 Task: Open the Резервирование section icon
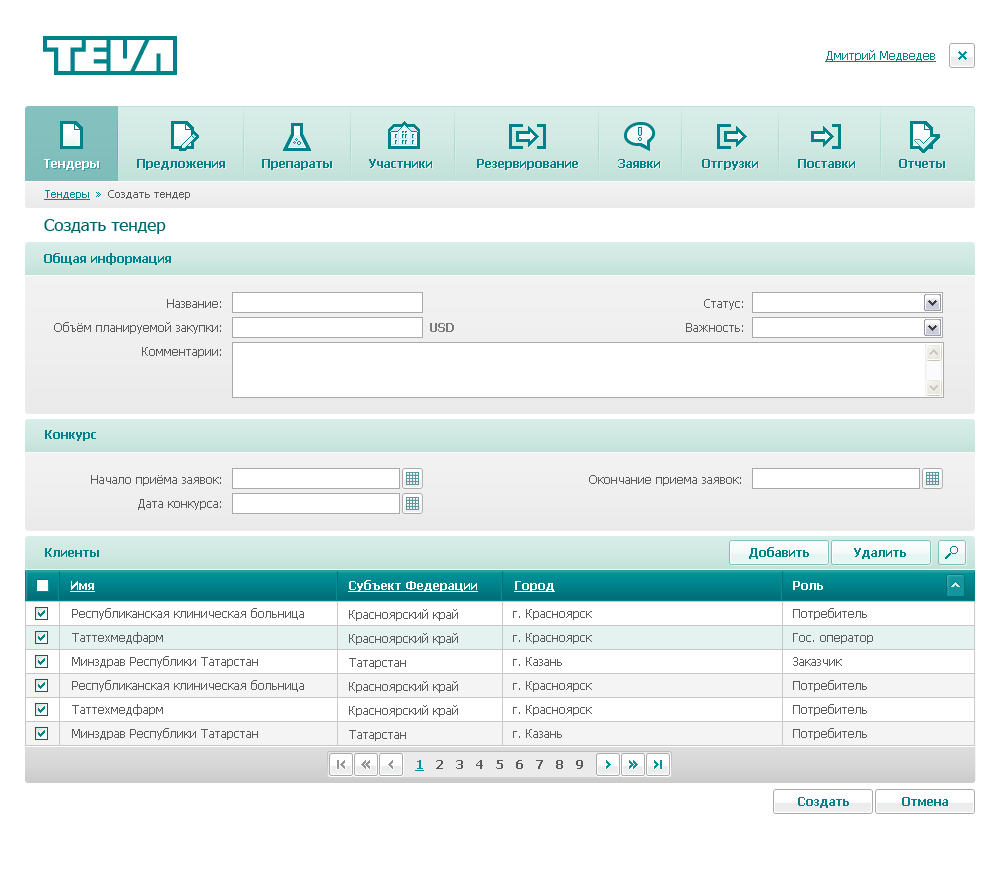click(x=527, y=136)
